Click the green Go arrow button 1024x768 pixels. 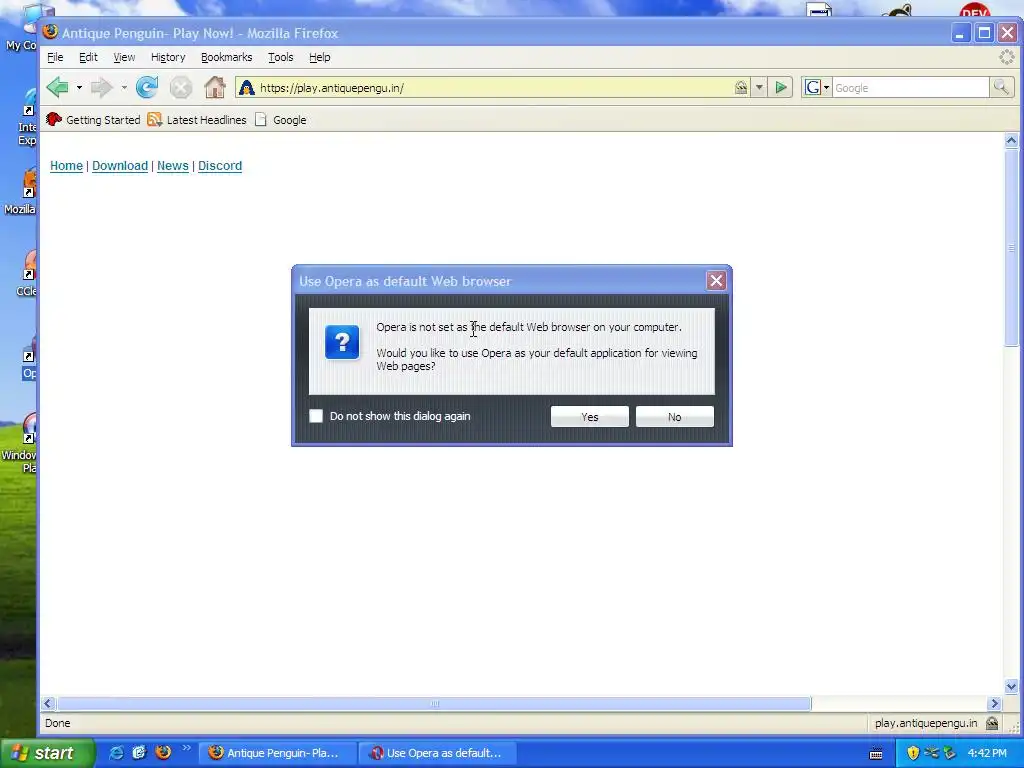[x=780, y=88]
